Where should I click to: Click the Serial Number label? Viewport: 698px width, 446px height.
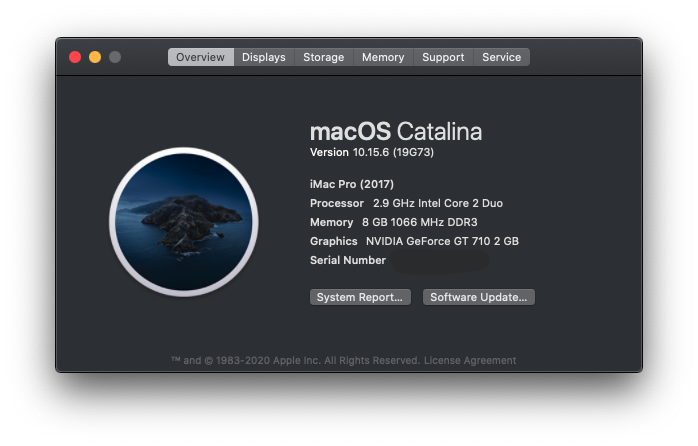coord(348,260)
